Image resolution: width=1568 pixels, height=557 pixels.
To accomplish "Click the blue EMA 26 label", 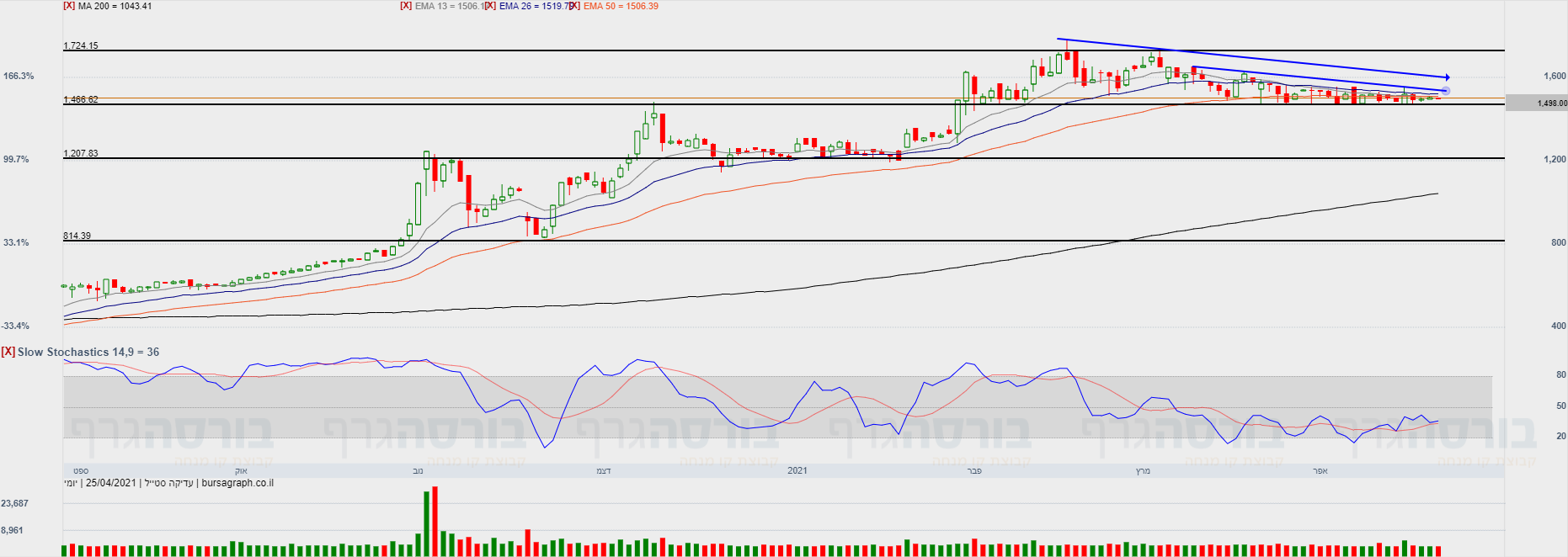I will pos(536,6).
